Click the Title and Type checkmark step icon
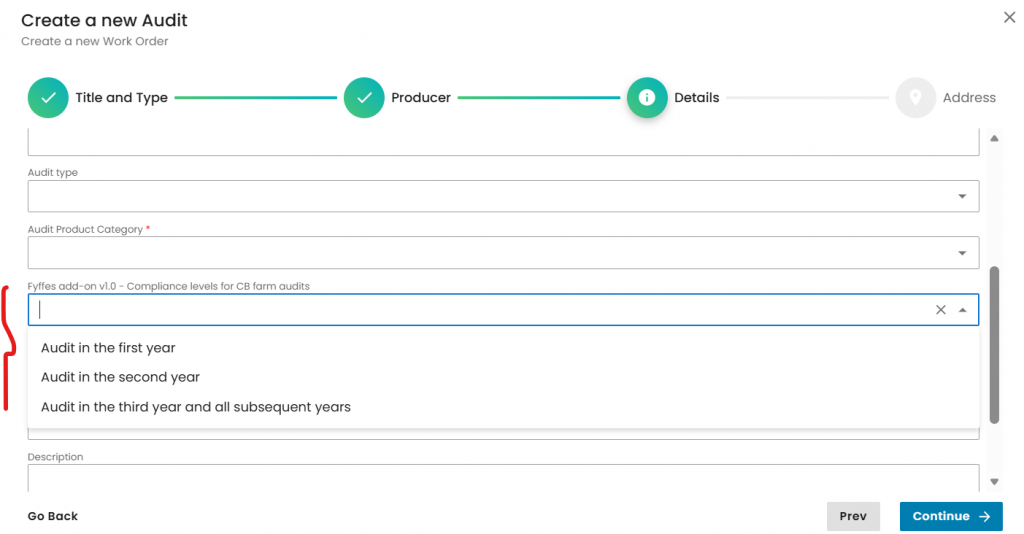The width and height of the screenshot is (1024, 534). 48,98
